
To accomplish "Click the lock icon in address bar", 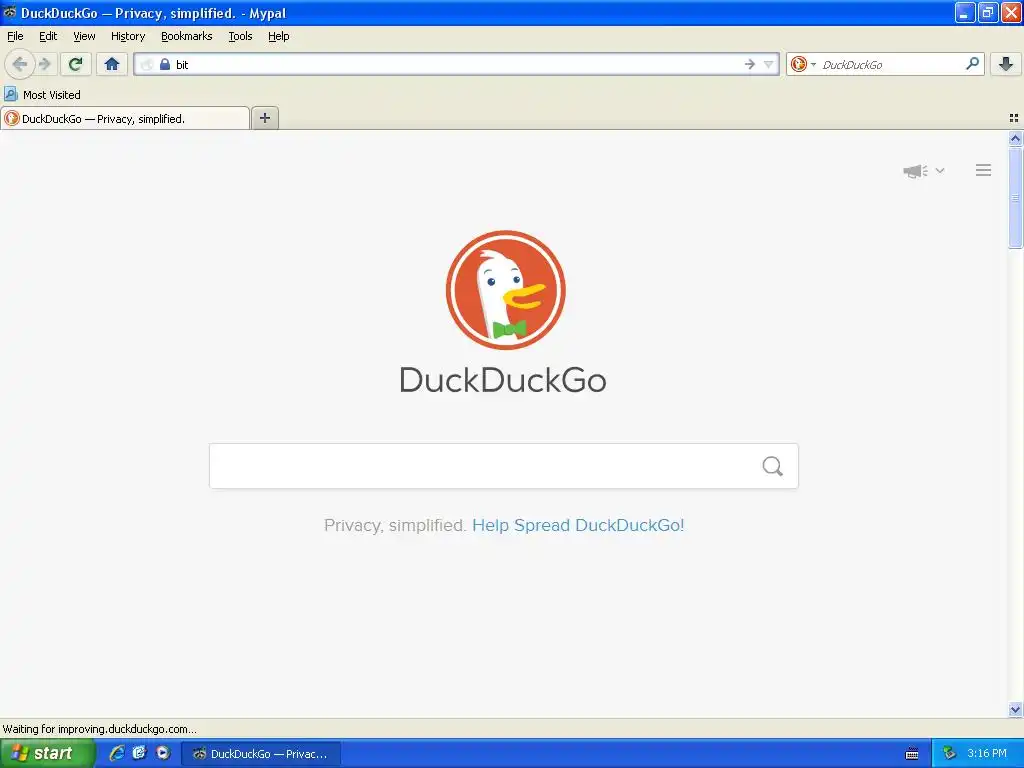I will (165, 64).
